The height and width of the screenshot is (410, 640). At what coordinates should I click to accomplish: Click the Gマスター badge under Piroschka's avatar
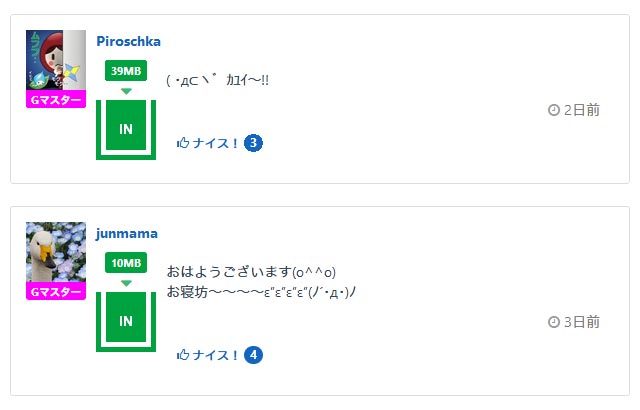(56, 99)
